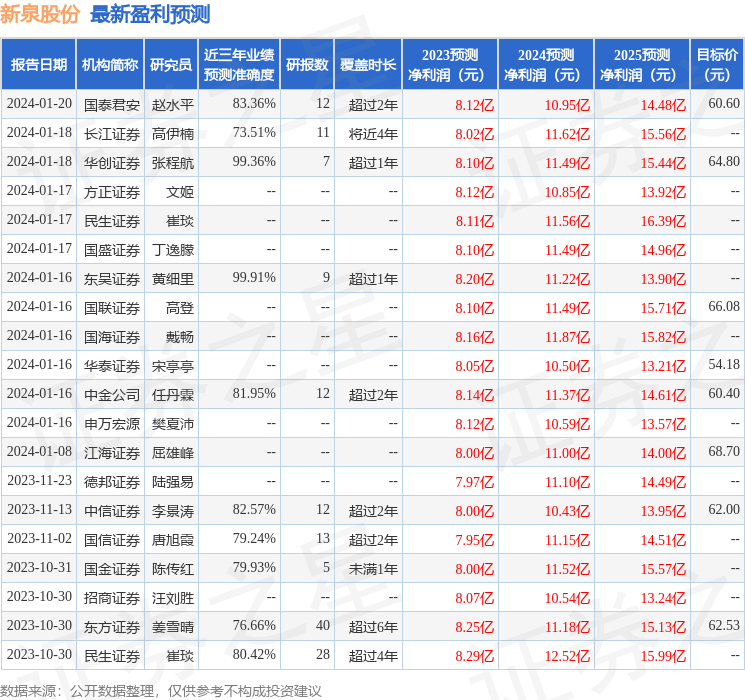Select the 国金证券 institution cell
The image size is (745, 700).
coord(112,569)
